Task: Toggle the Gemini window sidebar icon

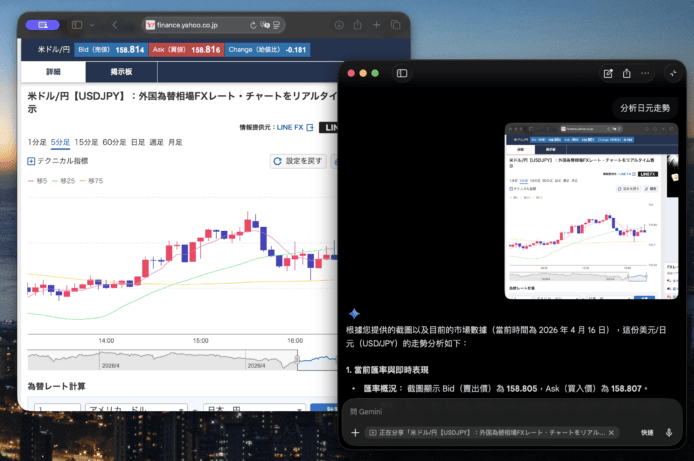Action: (x=402, y=73)
